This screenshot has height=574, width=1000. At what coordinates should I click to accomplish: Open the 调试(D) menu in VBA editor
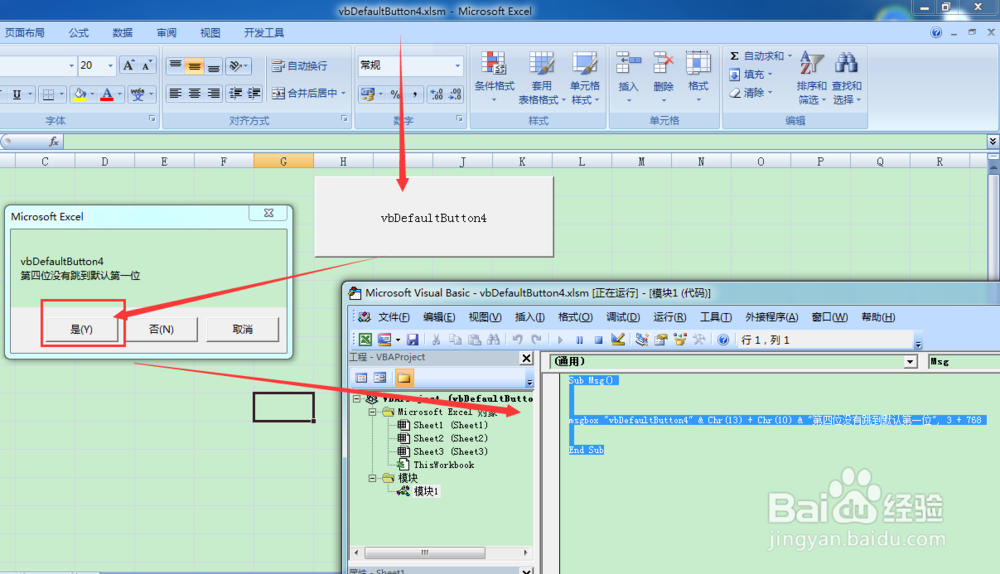click(x=623, y=317)
